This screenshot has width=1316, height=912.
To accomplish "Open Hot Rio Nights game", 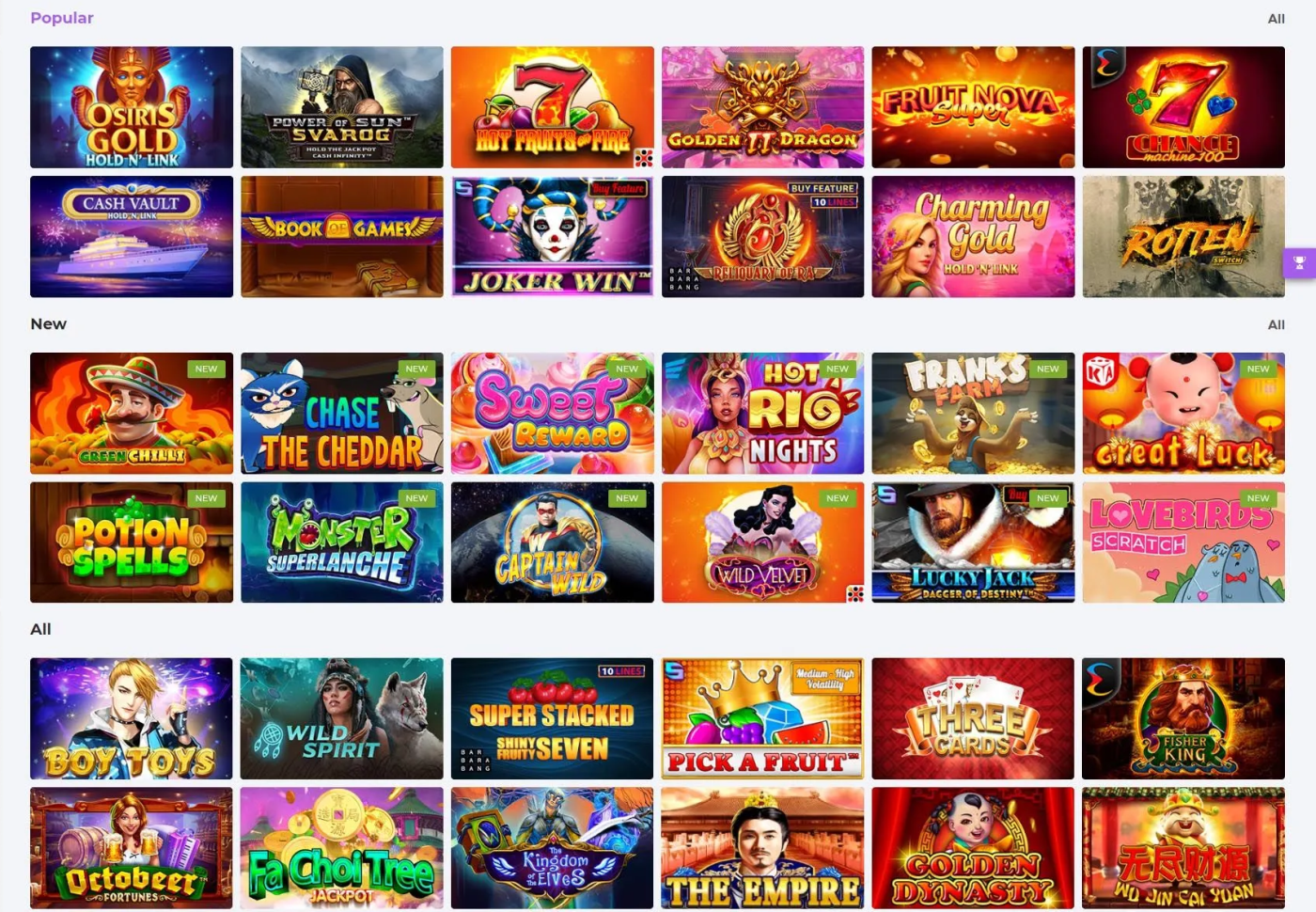I will click(x=762, y=413).
